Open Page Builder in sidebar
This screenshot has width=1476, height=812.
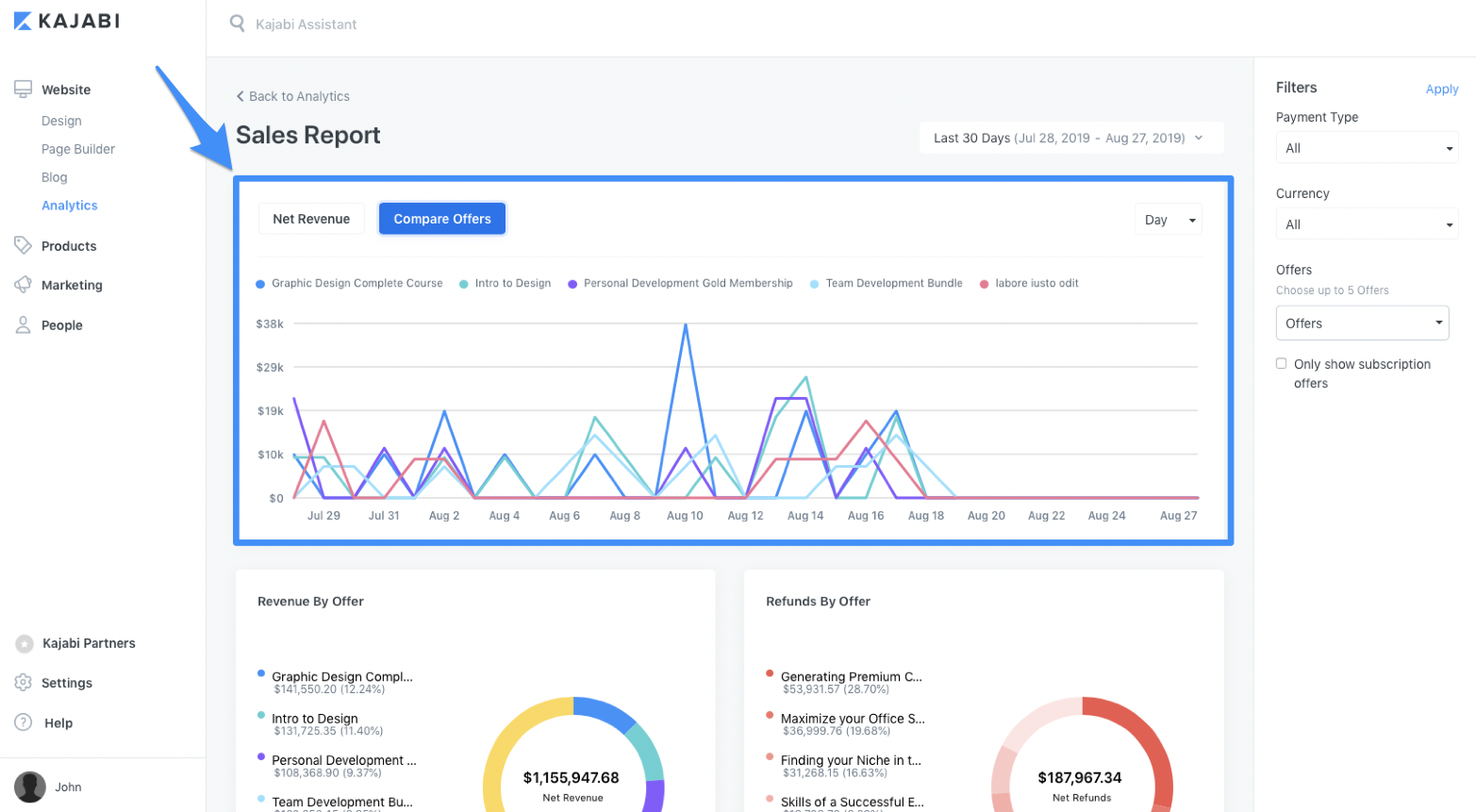click(x=78, y=149)
